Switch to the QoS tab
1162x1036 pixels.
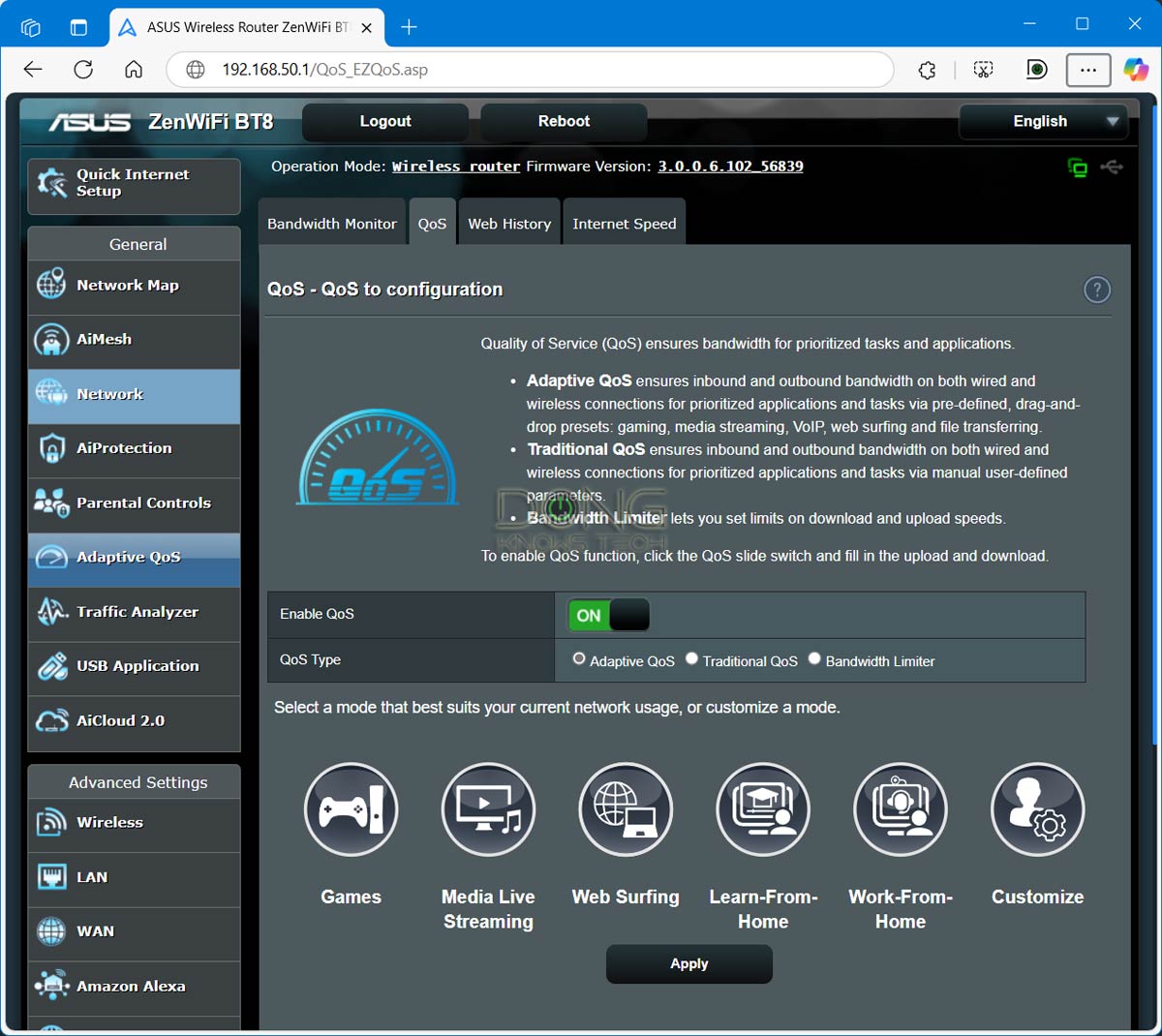[x=432, y=224]
